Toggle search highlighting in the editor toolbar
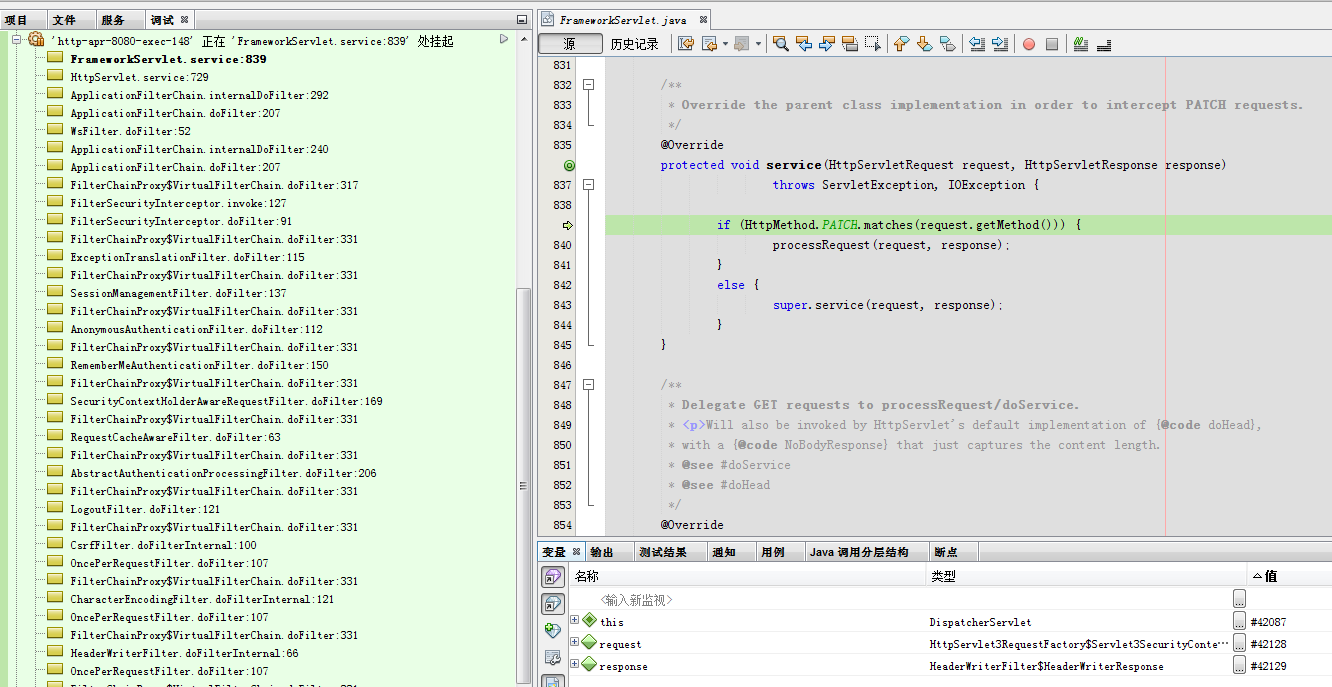This screenshot has height=687, width=1332. click(850, 44)
